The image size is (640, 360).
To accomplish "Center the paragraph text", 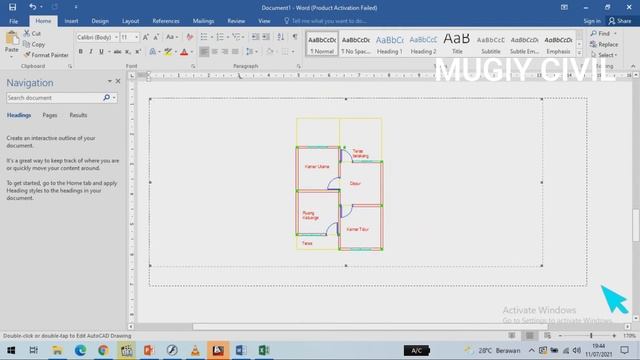I will [x=215, y=52].
